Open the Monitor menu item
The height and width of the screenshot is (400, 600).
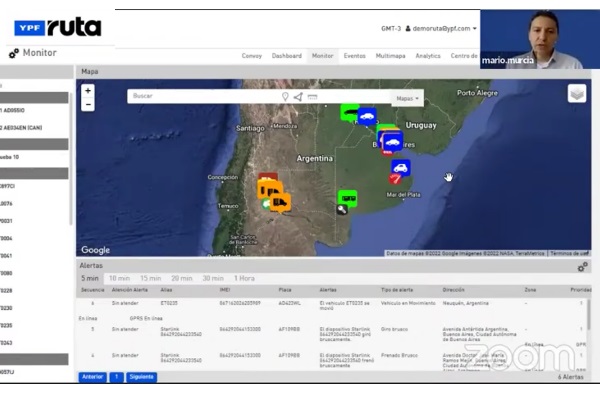pyautogui.click(x=323, y=56)
